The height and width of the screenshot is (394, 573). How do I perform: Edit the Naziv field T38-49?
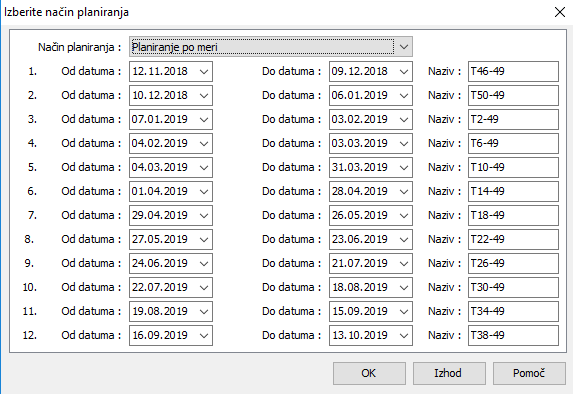click(x=513, y=336)
